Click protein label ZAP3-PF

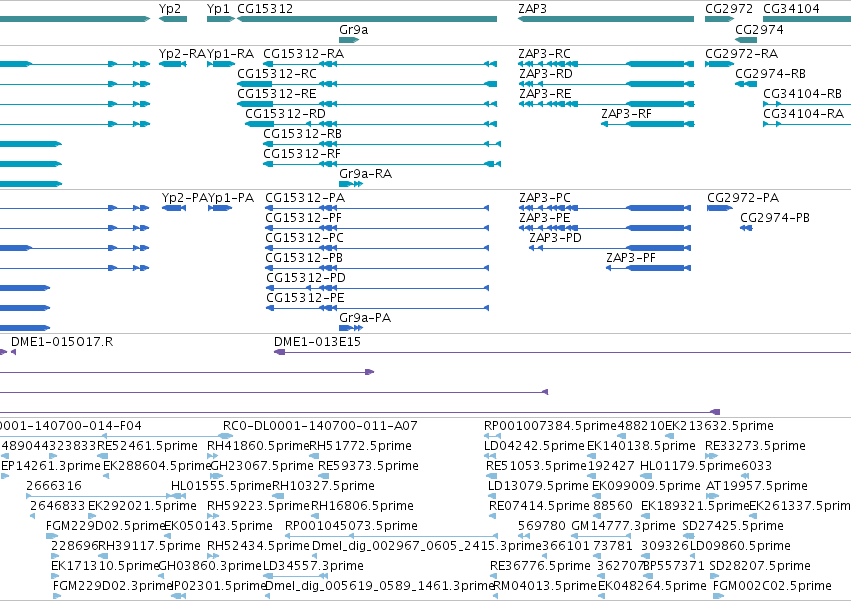coord(631,258)
